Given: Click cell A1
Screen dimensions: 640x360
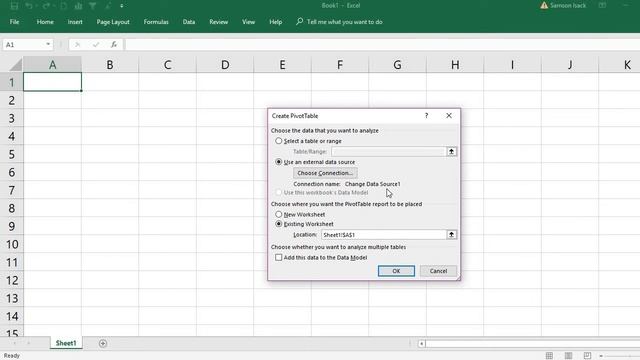Looking at the screenshot, I should 53,82.
